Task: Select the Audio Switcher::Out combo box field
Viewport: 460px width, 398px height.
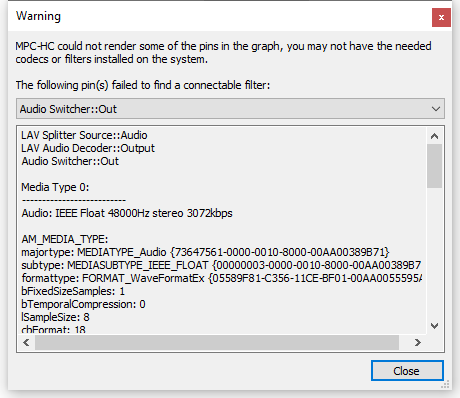Action: click(230, 109)
